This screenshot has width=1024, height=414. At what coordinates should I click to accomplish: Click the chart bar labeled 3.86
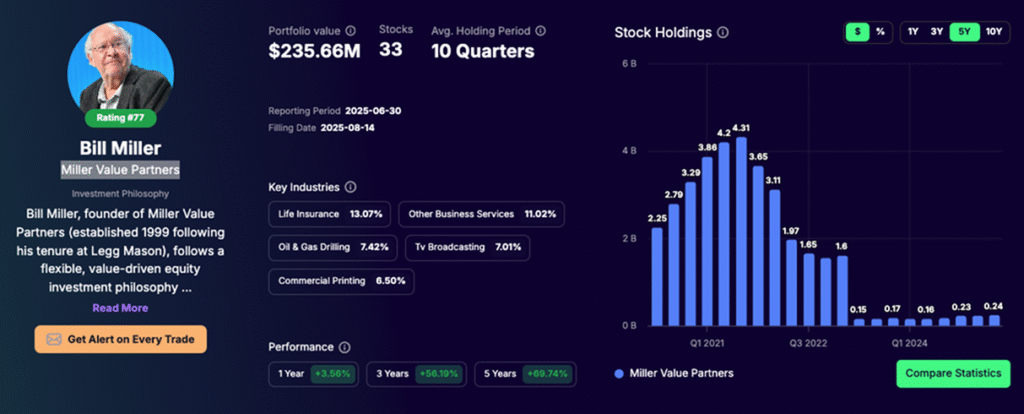pos(707,242)
